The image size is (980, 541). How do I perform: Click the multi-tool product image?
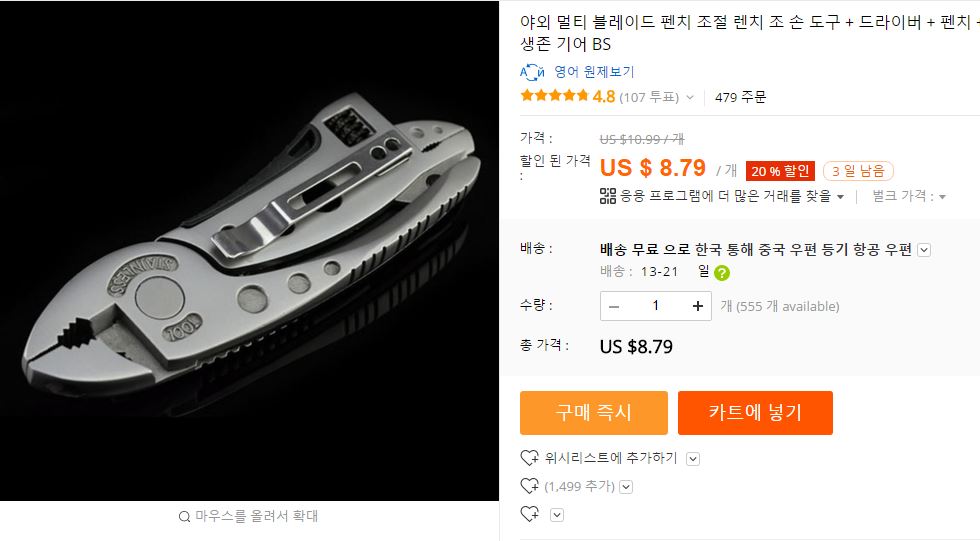[x=249, y=251]
